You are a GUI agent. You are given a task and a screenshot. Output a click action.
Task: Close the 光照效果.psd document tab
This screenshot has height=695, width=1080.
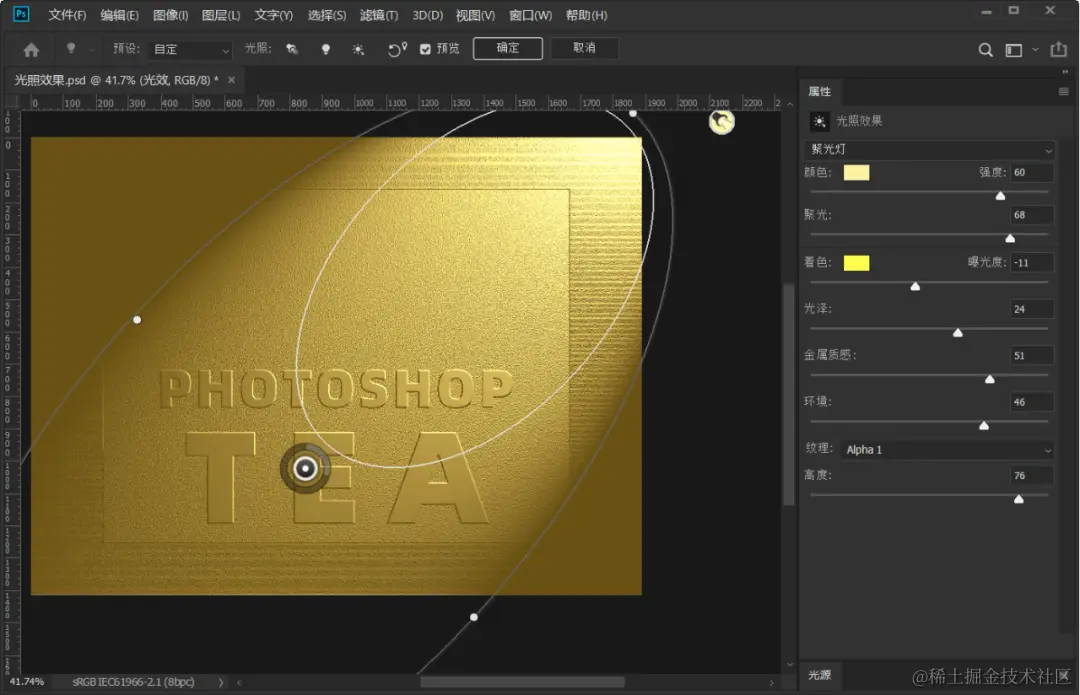(x=231, y=80)
